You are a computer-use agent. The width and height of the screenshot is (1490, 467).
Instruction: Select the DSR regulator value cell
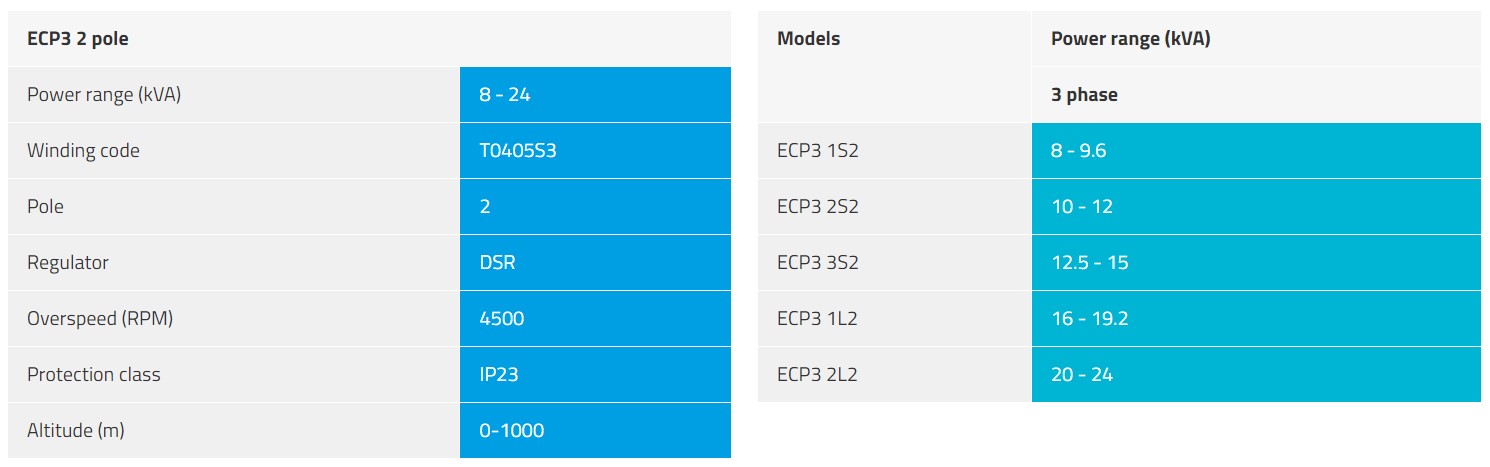click(x=497, y=263)
